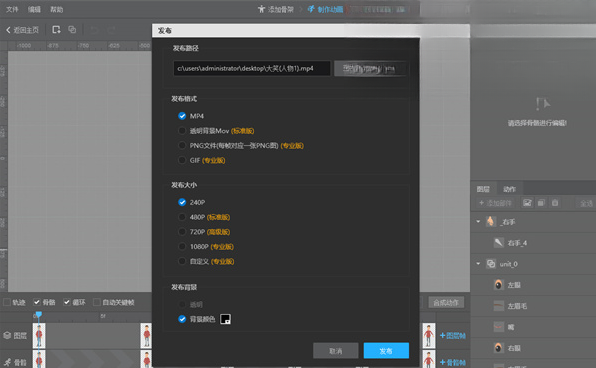The width and height of the screenshot is (596, 368).
Task: Switch to the 动作 panel tab
Action: [x=509, y=189]
